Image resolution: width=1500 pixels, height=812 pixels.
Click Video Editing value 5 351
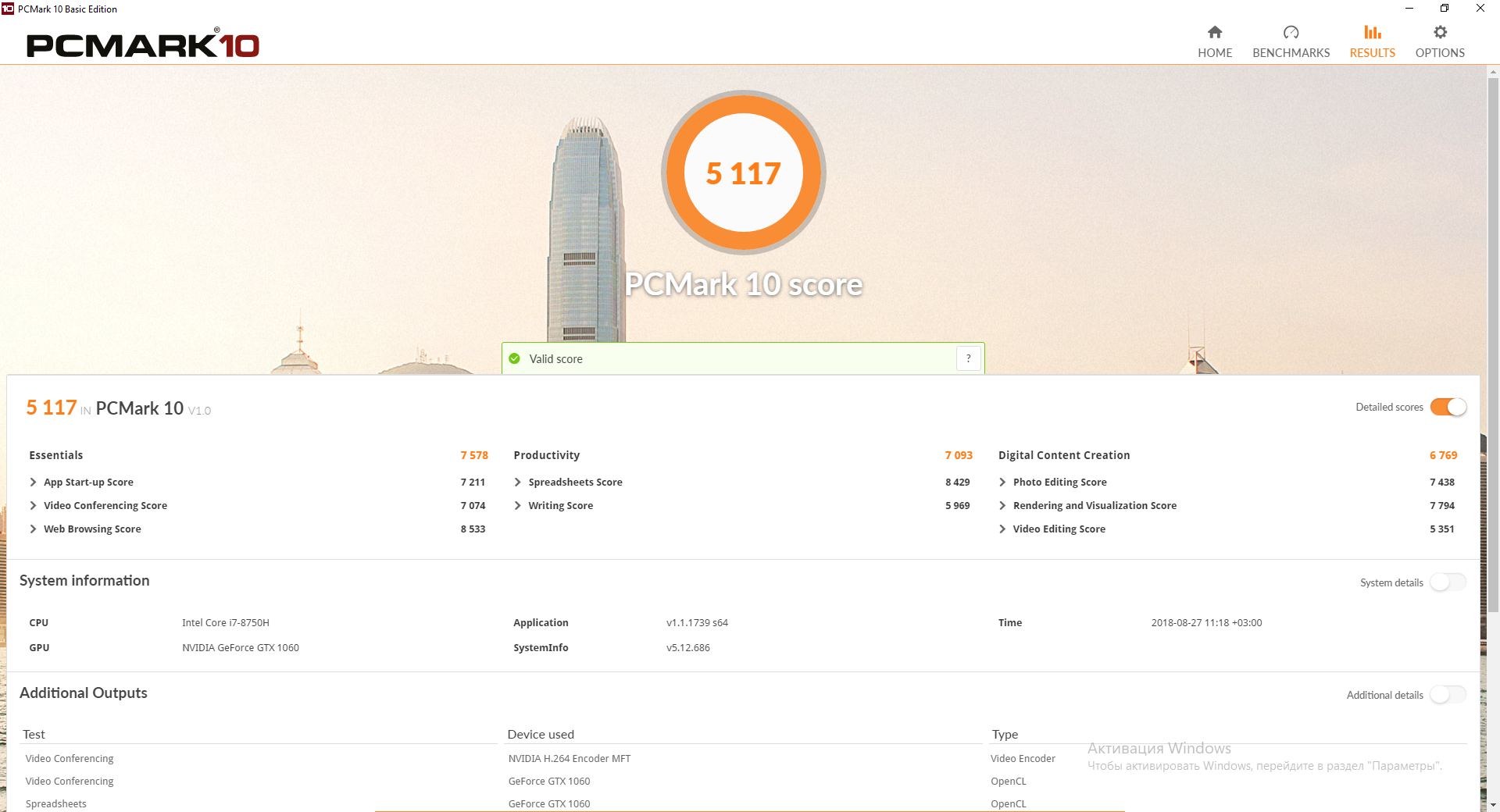point(1442,529)
